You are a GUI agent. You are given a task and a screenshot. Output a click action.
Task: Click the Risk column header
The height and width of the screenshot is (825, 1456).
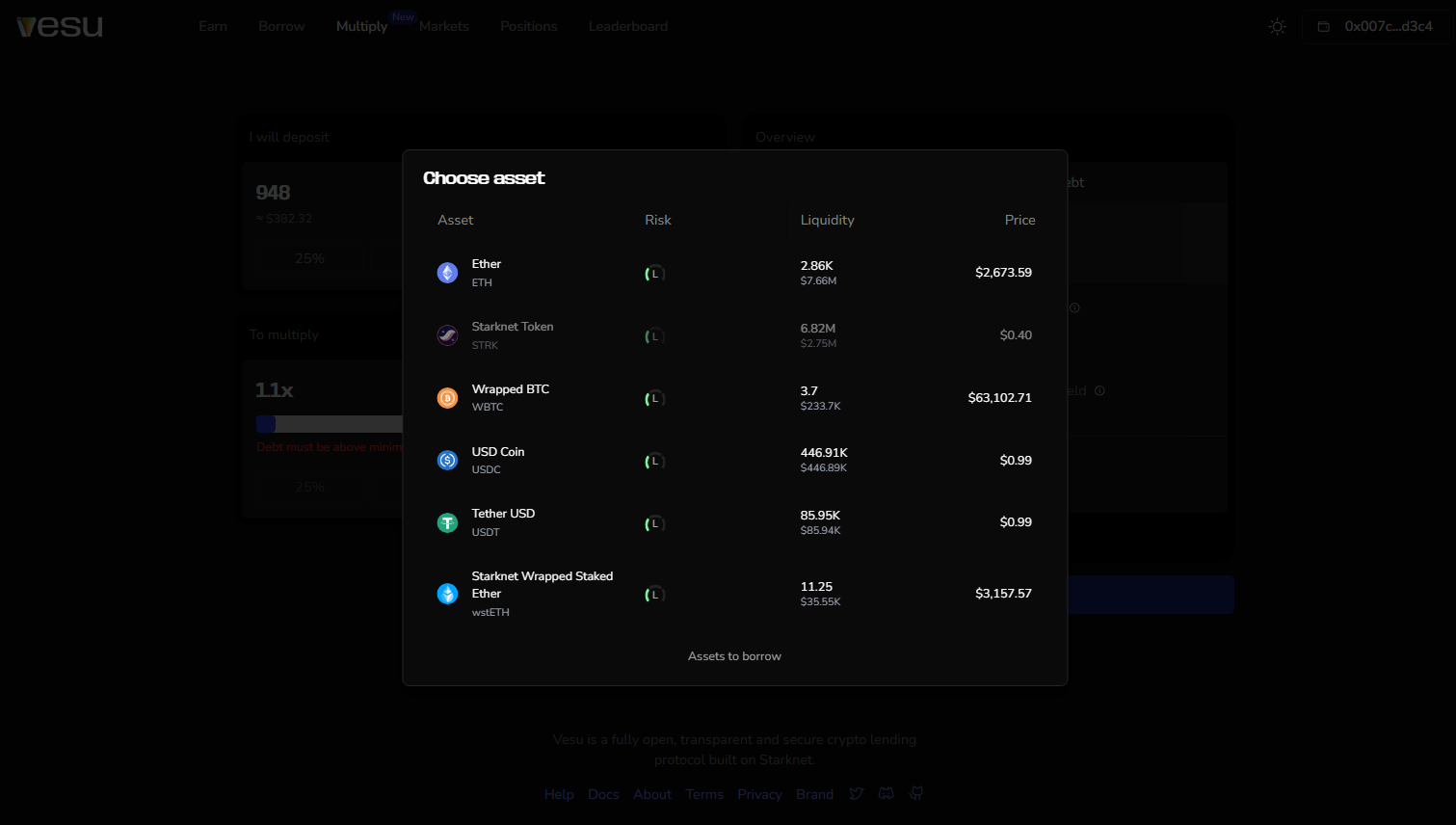point(658,220)
